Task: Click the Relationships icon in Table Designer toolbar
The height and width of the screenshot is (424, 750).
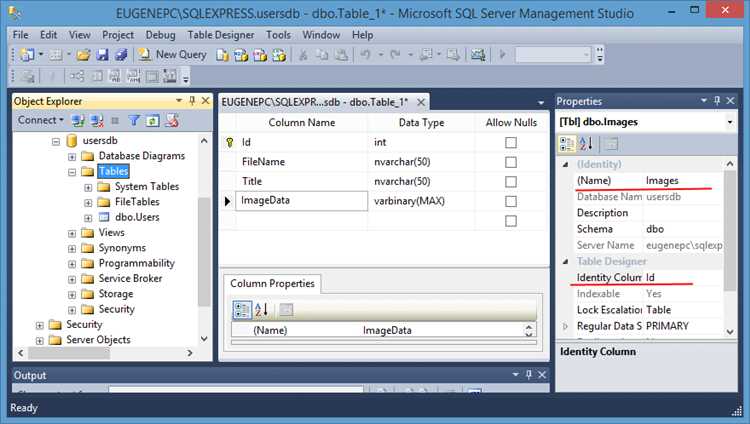Action: (77, 76)
